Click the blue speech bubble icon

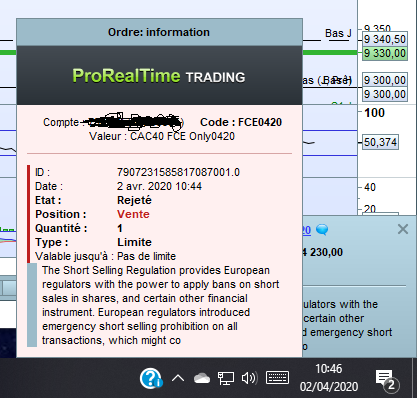coord(322,230)
